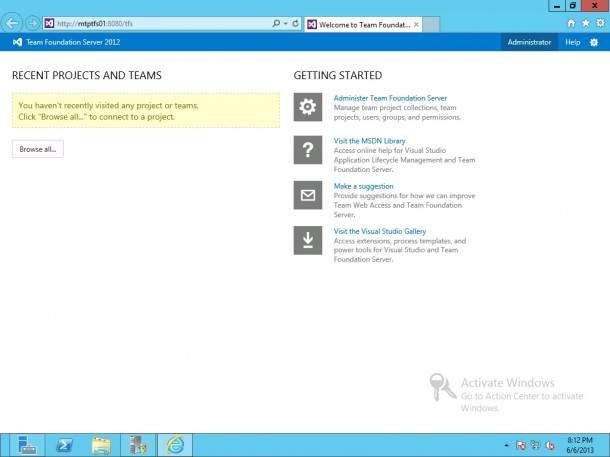Click the volume speaker tray icon
Viewport: 610px width, 457px height.
(x=550, y=445)
